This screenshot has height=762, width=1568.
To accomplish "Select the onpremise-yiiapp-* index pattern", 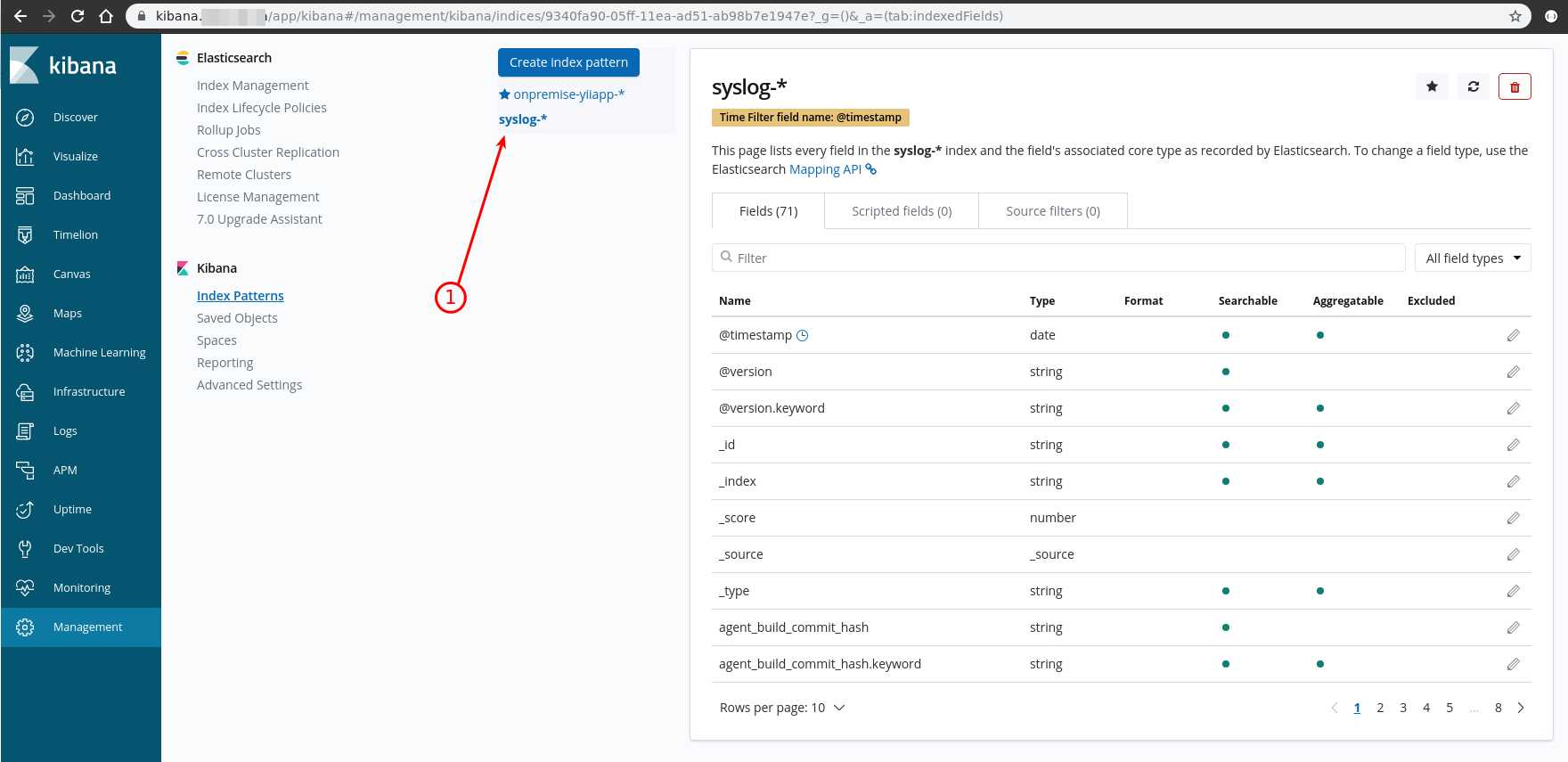I will pos(568,94).
